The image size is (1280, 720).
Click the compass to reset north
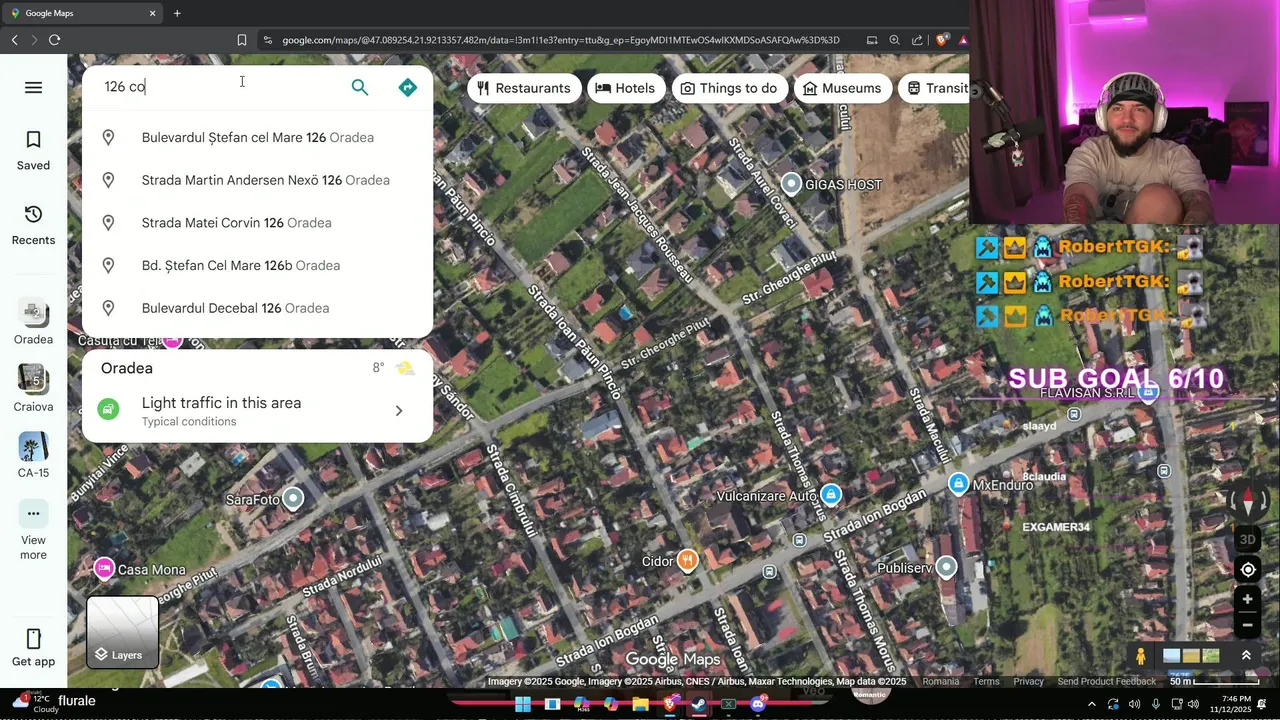1247,500
